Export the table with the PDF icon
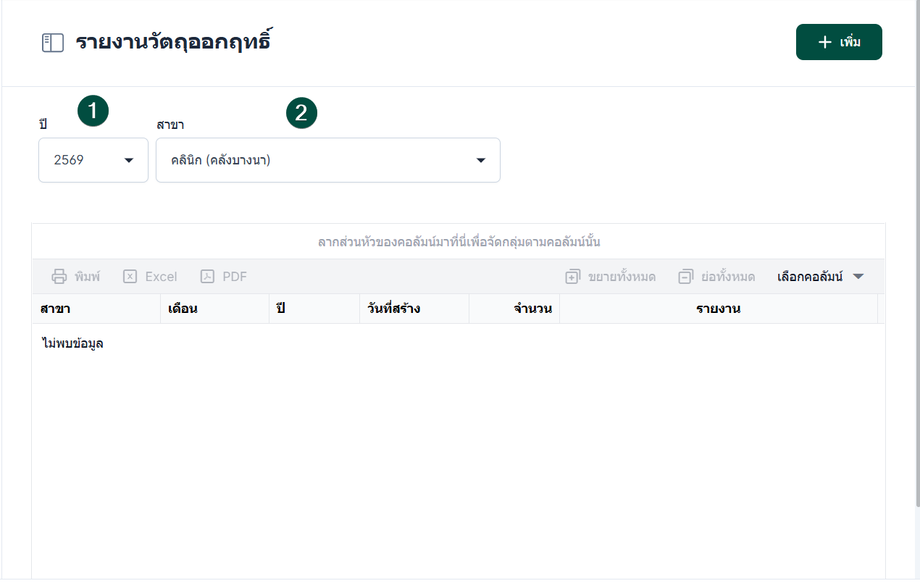The image size is (920, 586). click(207, 277)
